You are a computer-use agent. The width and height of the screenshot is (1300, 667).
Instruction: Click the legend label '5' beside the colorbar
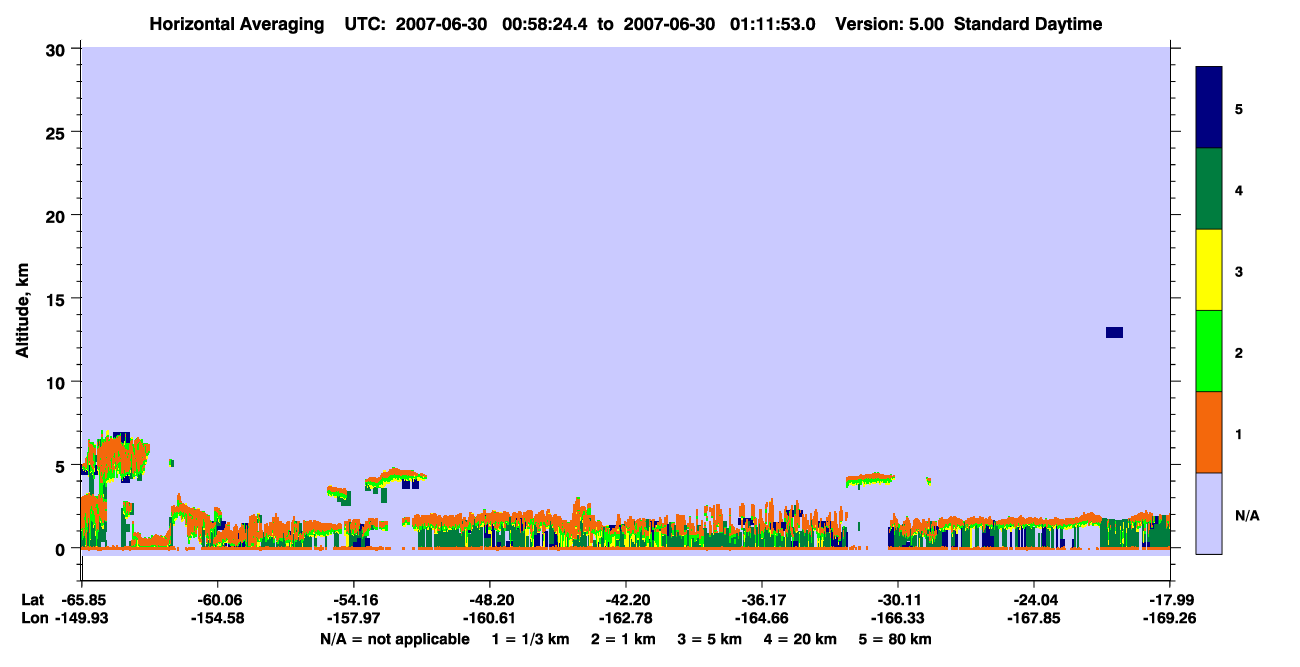(1239, 108)
